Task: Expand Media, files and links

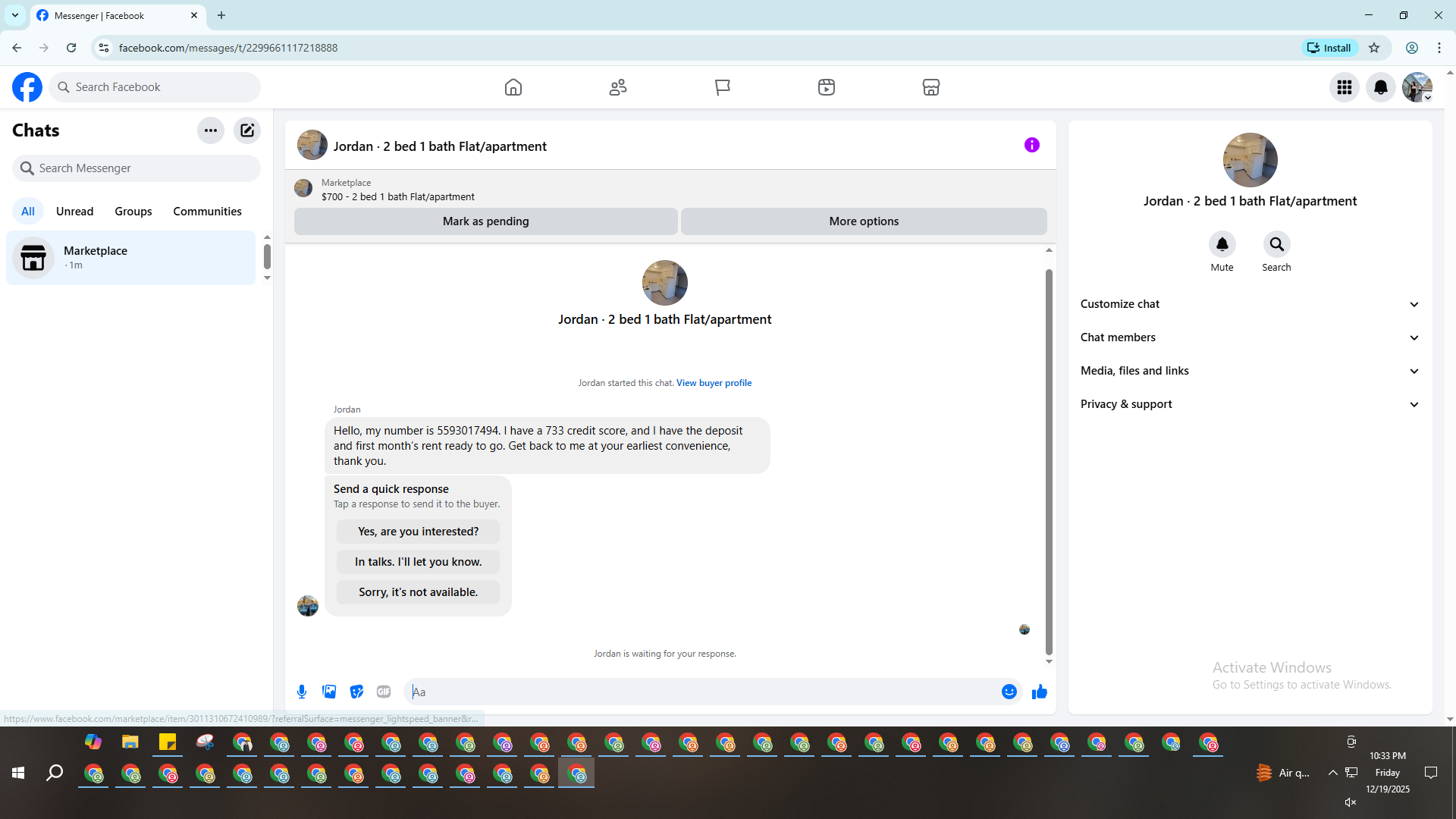Action: click(x=1250, y=371)
